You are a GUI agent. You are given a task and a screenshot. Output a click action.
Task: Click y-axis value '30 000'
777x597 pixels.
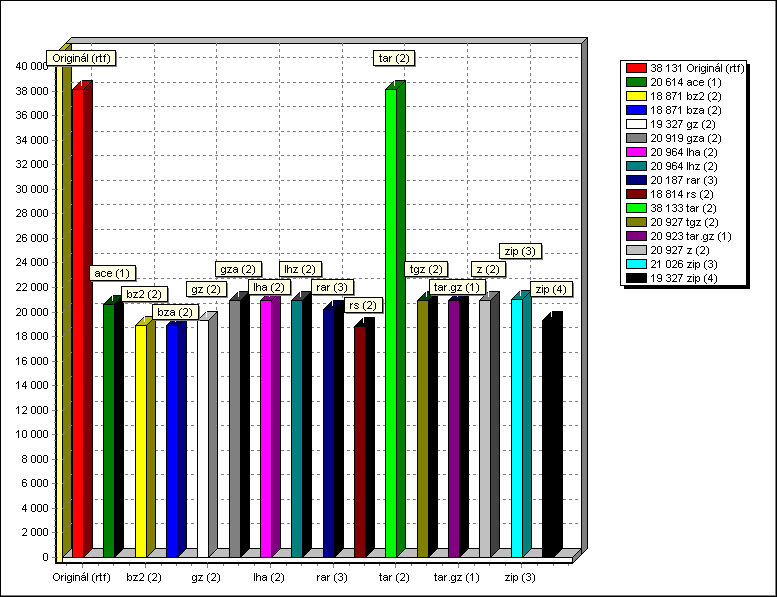tap(32, 189)
